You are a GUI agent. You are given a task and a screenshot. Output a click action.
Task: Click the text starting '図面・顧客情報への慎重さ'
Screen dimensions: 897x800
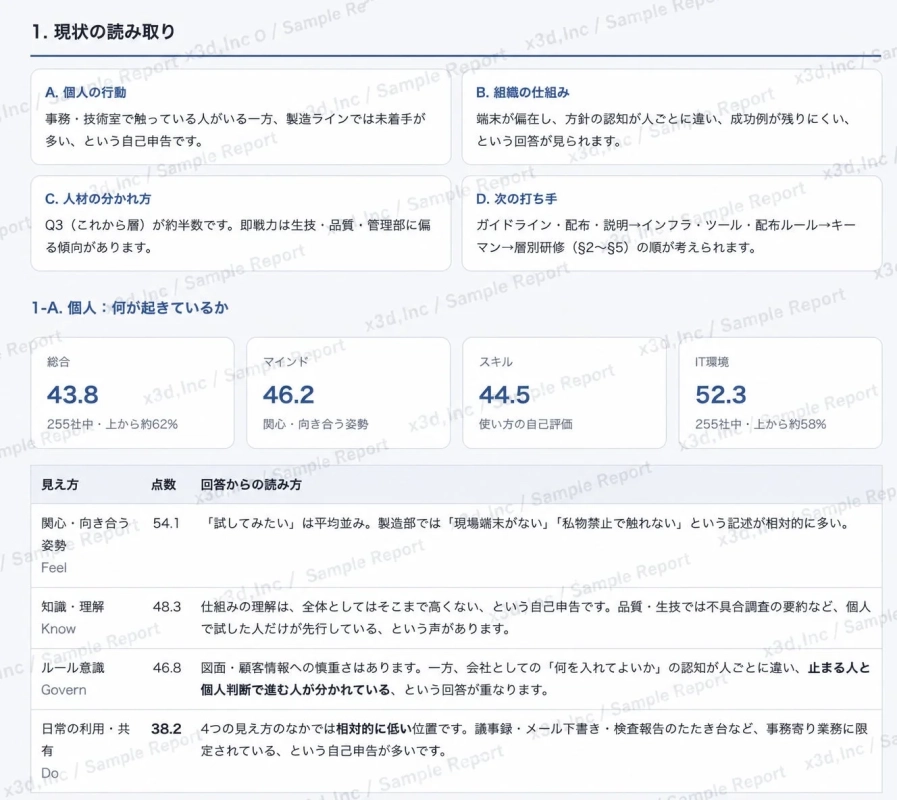point(535,678)
